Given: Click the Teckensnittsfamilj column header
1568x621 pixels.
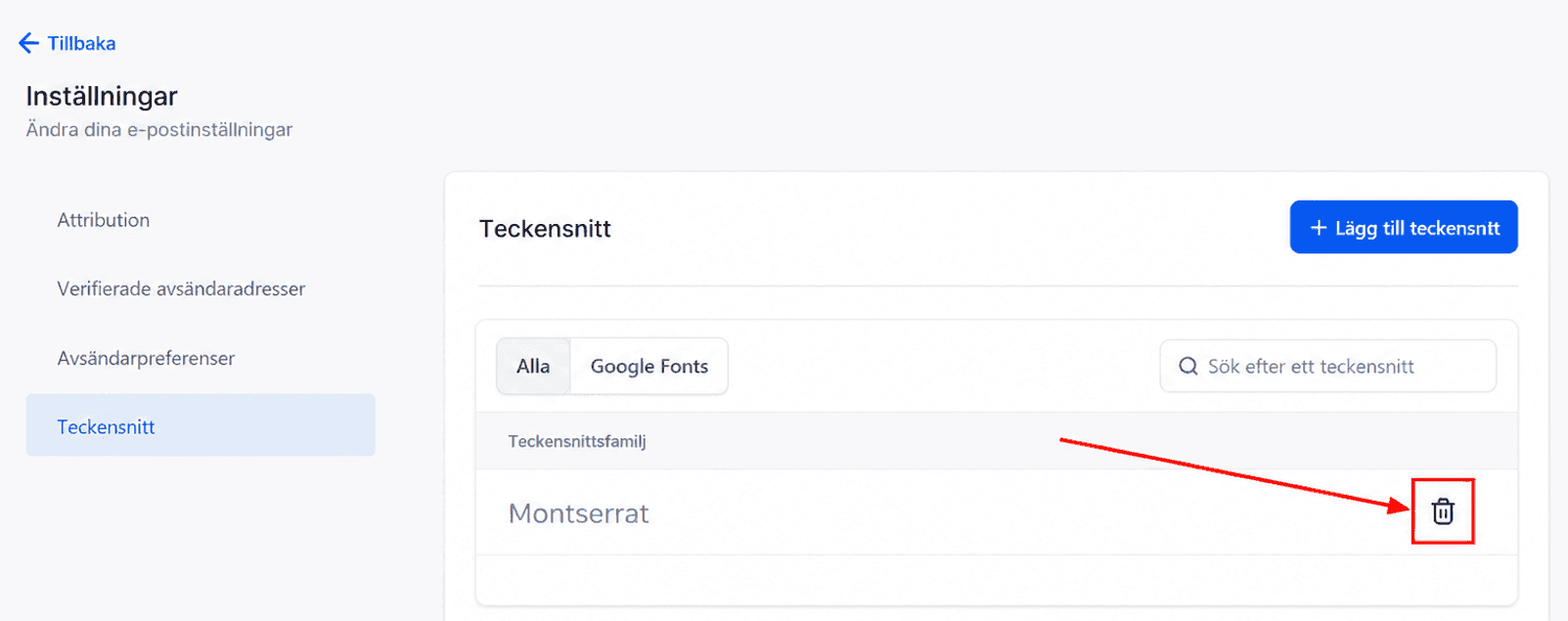Looking at the screenshot, I should click(577, 441).
